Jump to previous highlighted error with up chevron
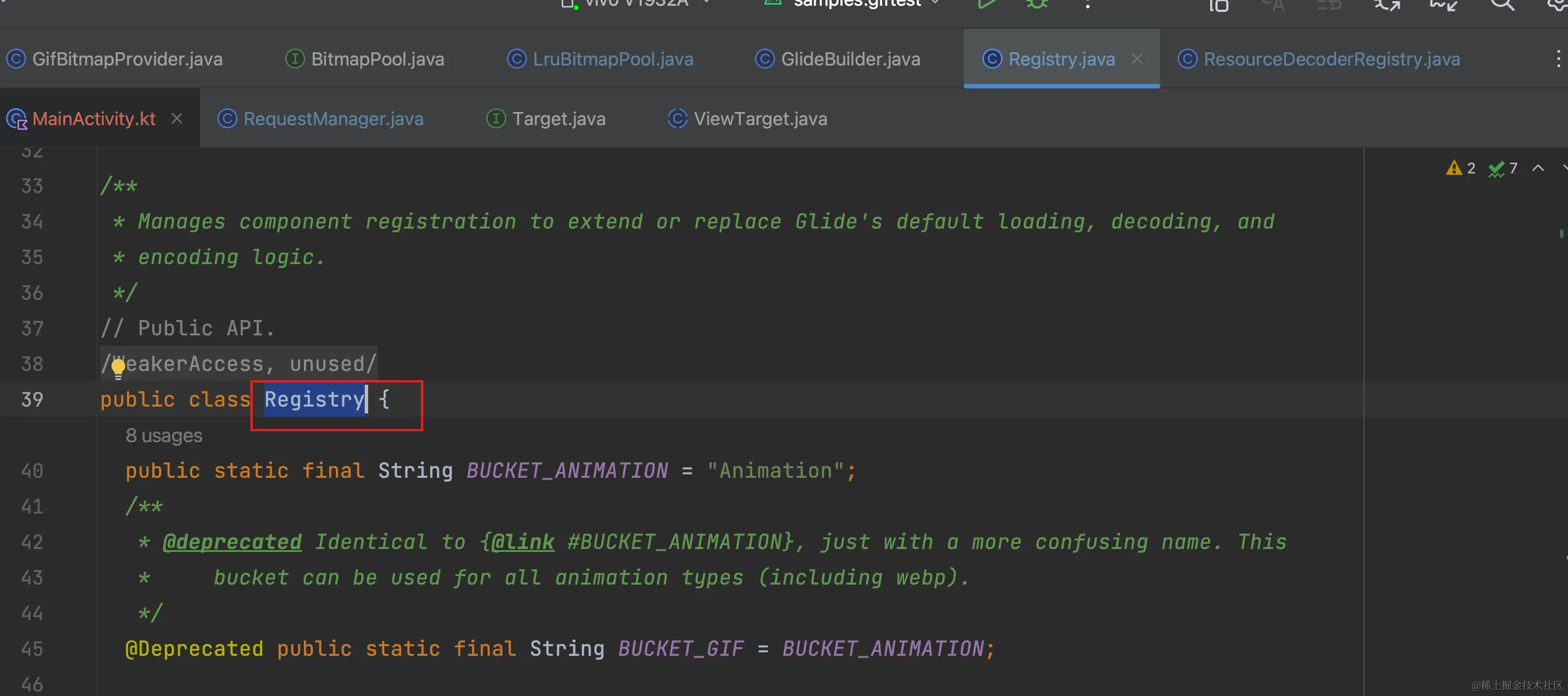The width and height of the screenshot is (1568, 696). coord(1538,168)
